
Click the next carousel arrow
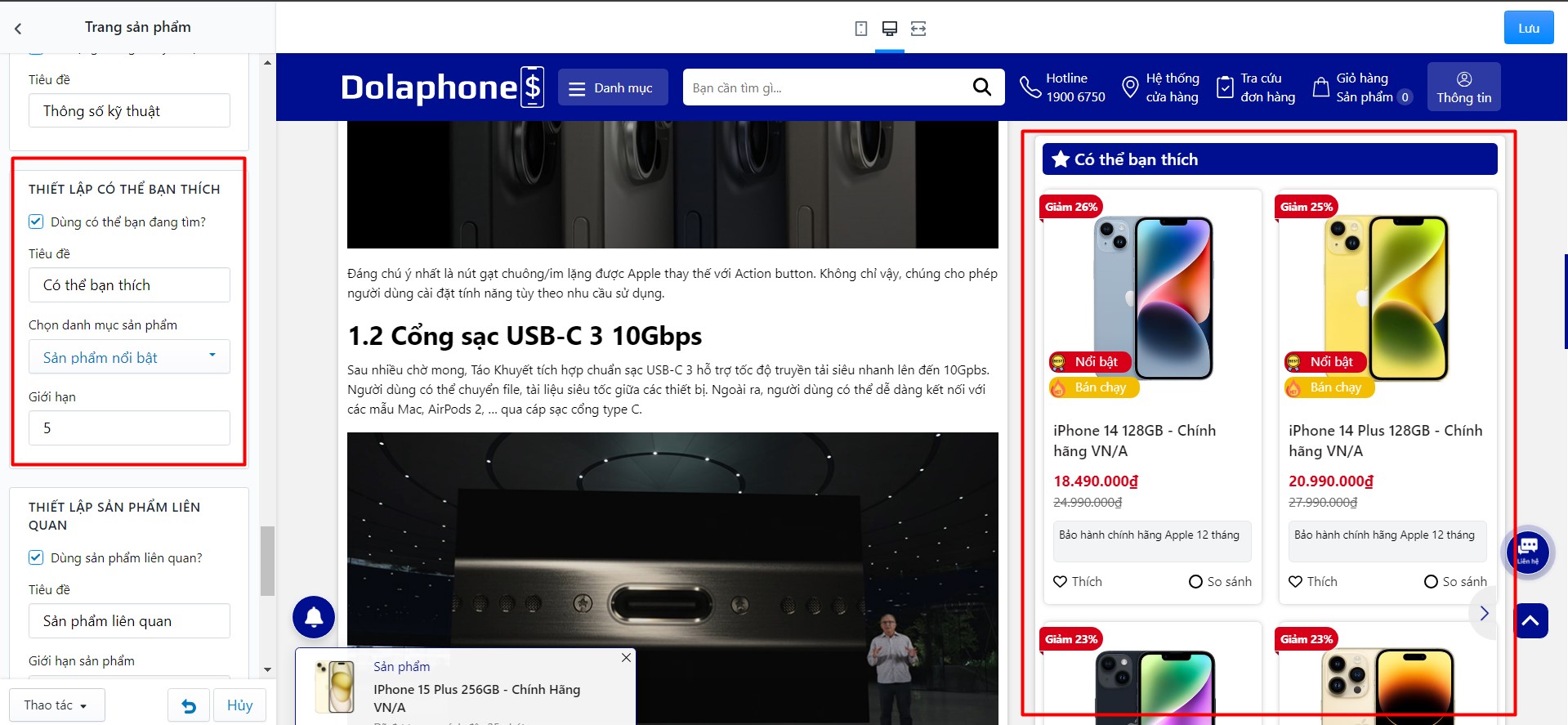coord(1485,613)
